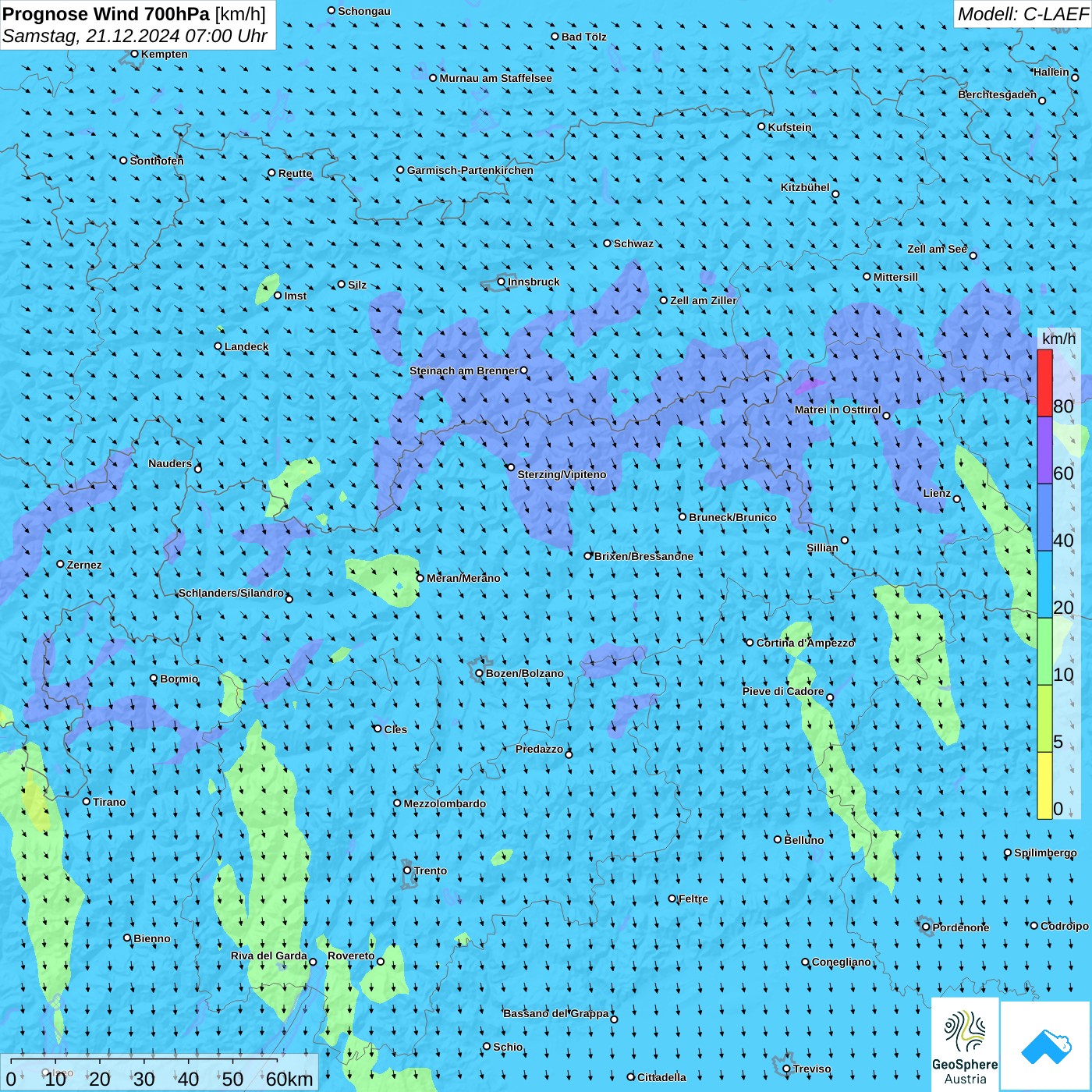Screen dimensions: 1092x1092
Task: Click the Landeck location dot
Action: [x=218, y=346]
